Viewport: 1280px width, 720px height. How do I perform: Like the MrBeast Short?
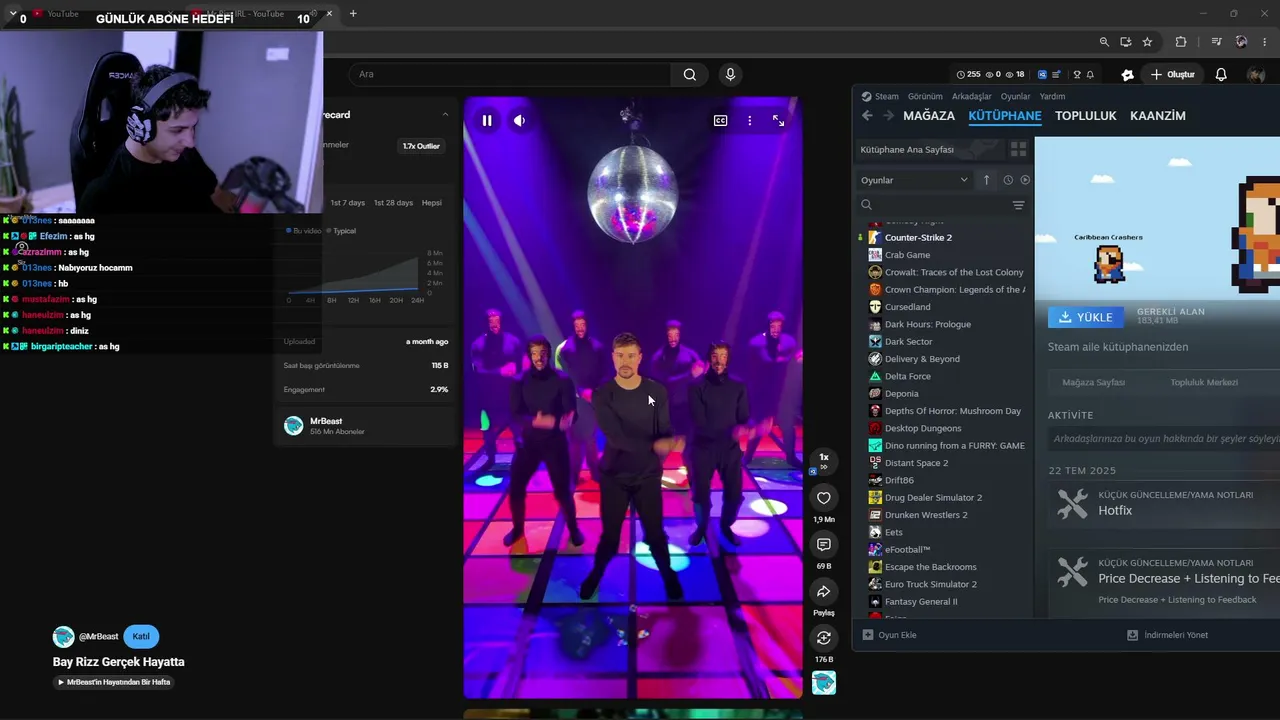(824, 498)
